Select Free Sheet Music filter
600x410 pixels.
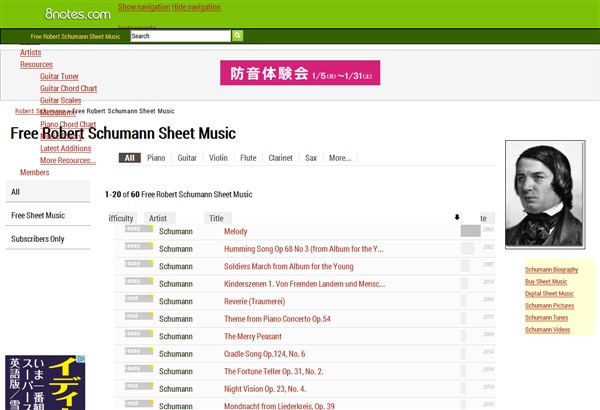pyautogui.click(x=48, y=215)
